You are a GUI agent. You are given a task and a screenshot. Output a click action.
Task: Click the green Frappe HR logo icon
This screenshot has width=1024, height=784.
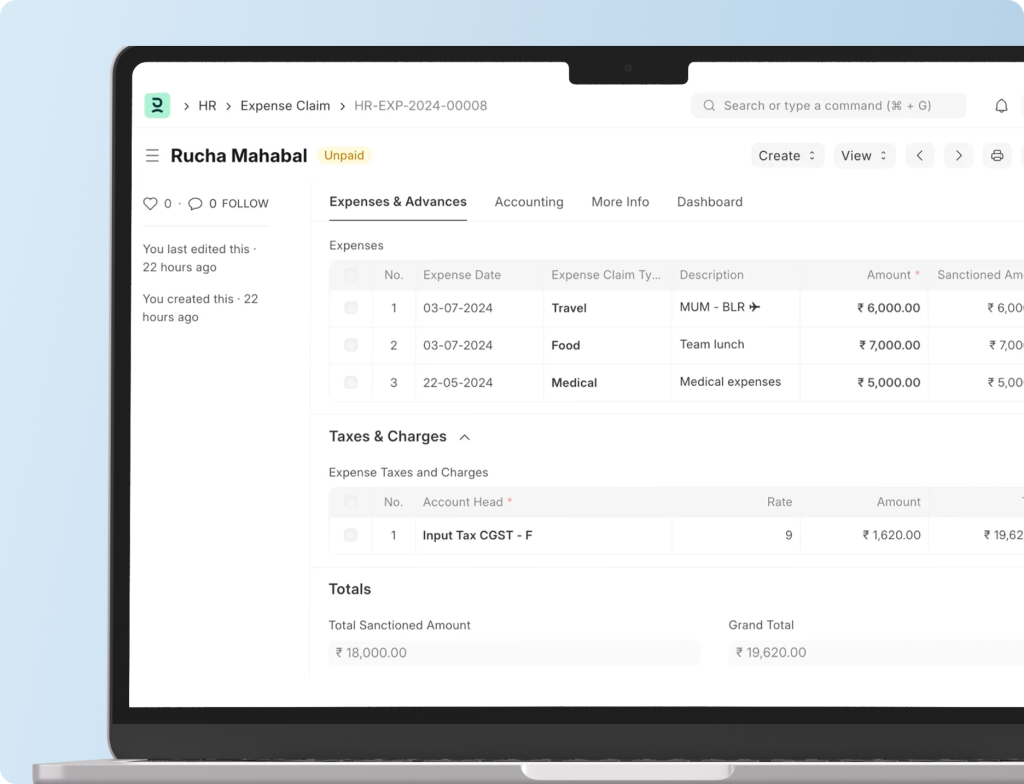(x=157, y=105)
